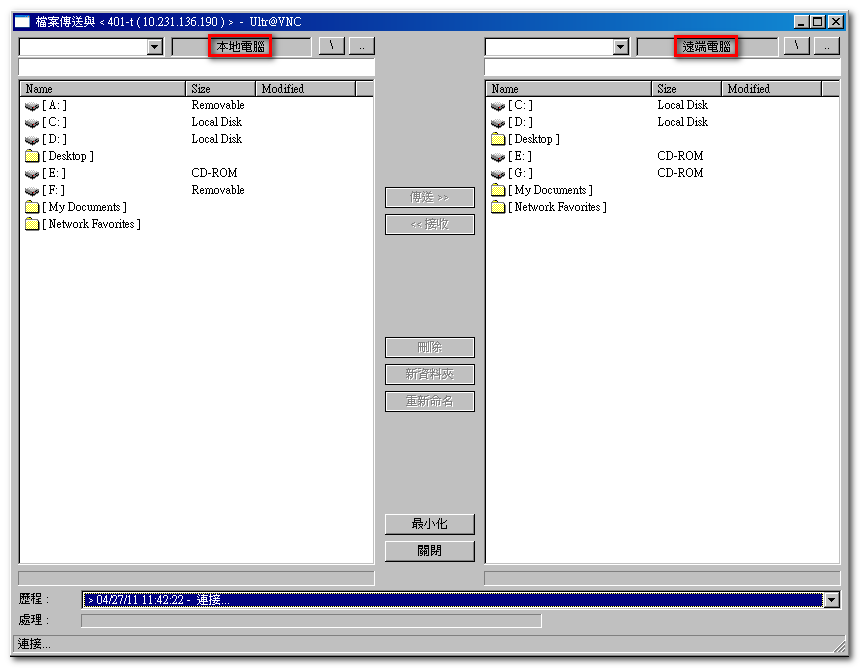
Task: Select remote D: Local Disk entry
Action: [521, 122]
